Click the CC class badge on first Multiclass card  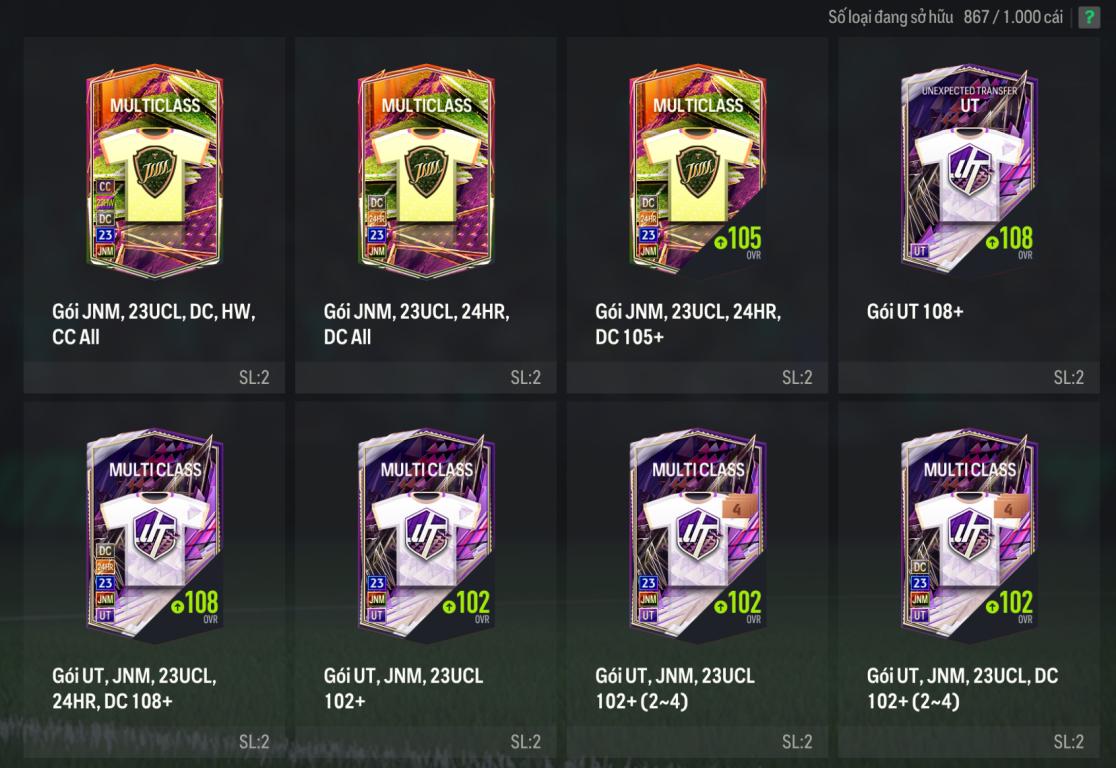coord(105,186)
